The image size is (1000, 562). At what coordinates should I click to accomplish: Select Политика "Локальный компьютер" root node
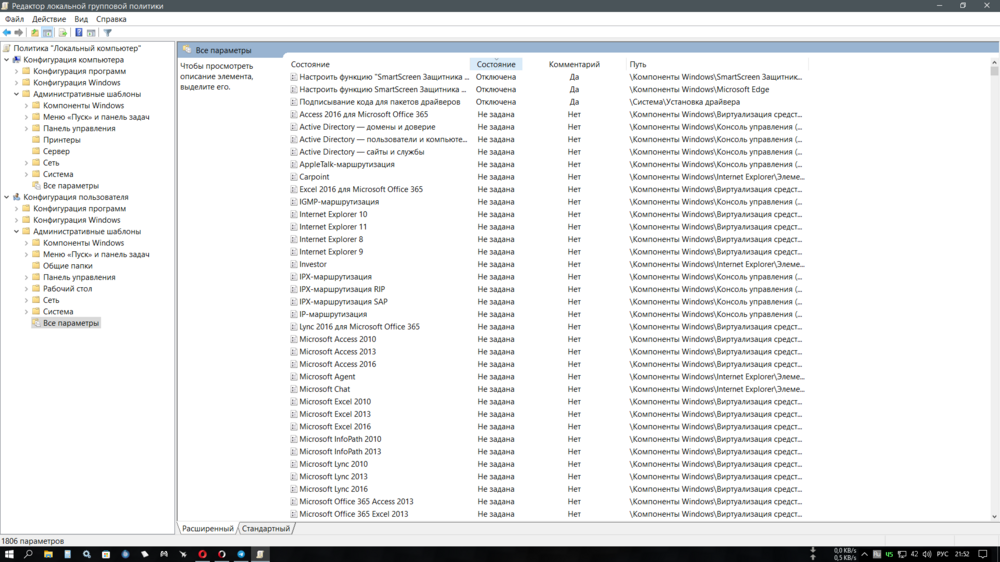tap(77, 48)
